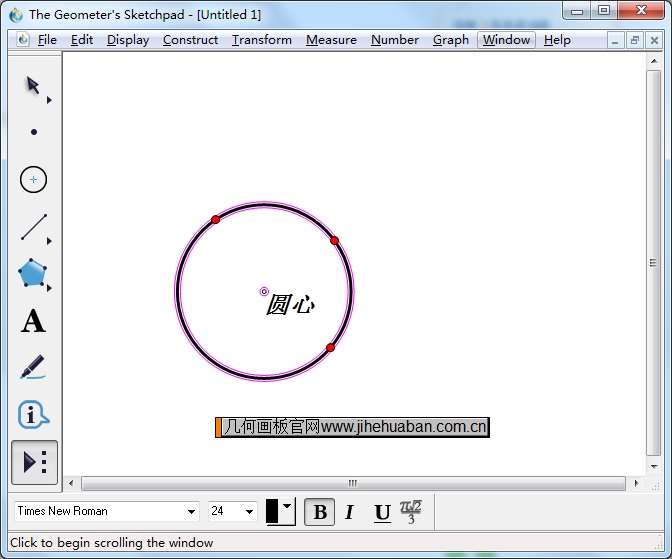Select the upper-right red point on circle
The image size is (672, 559).
[x=335, y=240]
